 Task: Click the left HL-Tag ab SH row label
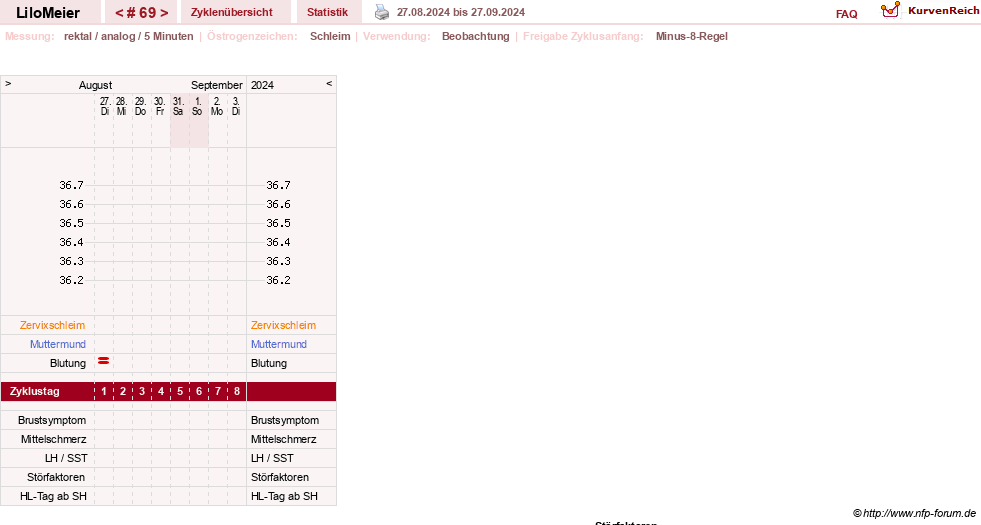(x=53, y=496)
